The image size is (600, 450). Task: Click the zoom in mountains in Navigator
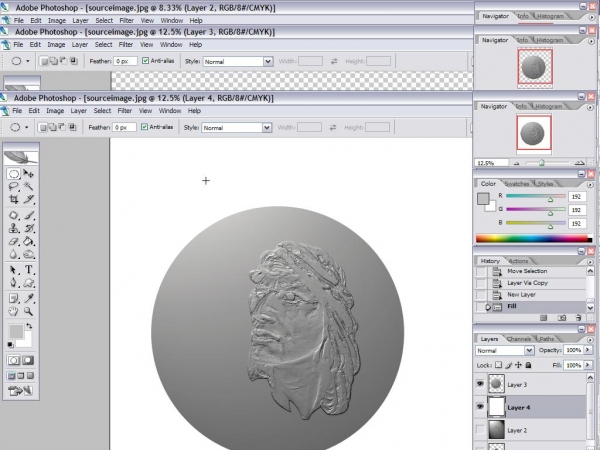580,163
